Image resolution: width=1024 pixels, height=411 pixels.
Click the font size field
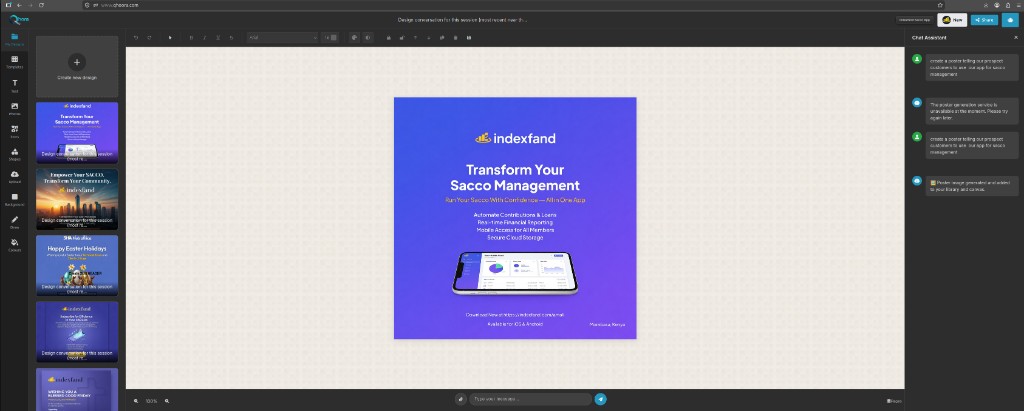(330, 38)
